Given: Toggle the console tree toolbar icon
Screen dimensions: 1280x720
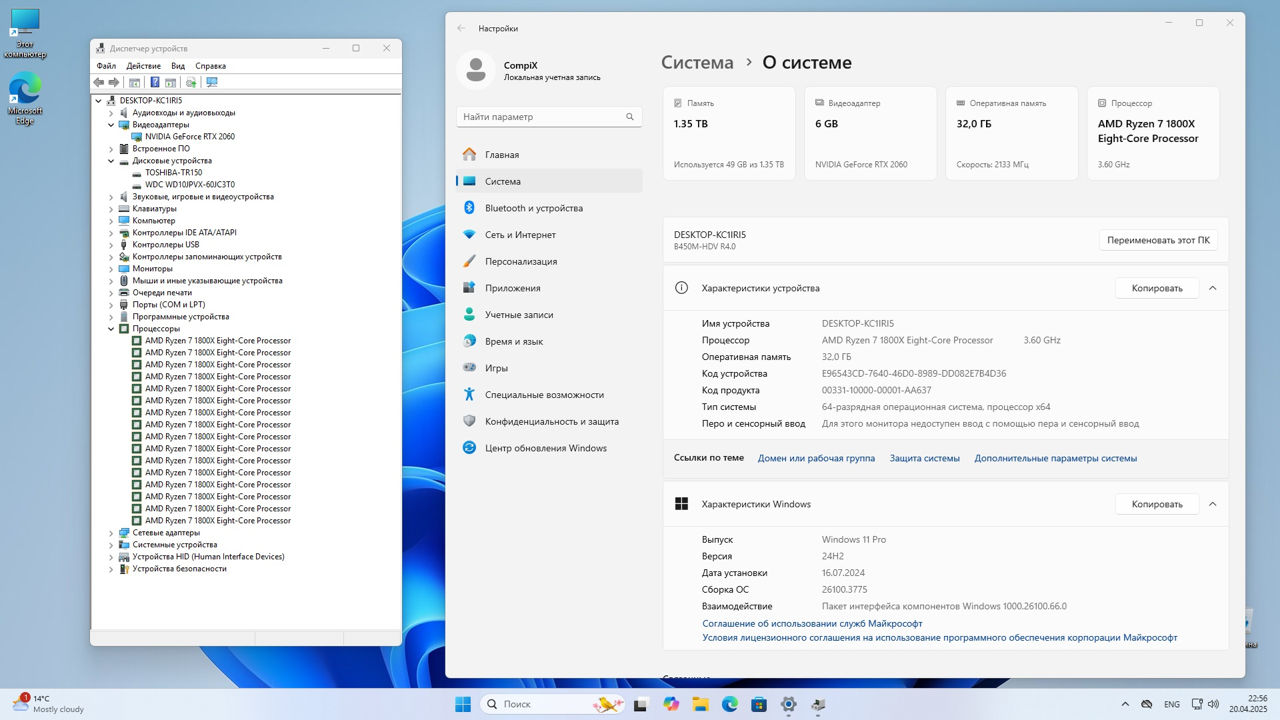Looking at the screenshot, I should [x=135, y=82].
